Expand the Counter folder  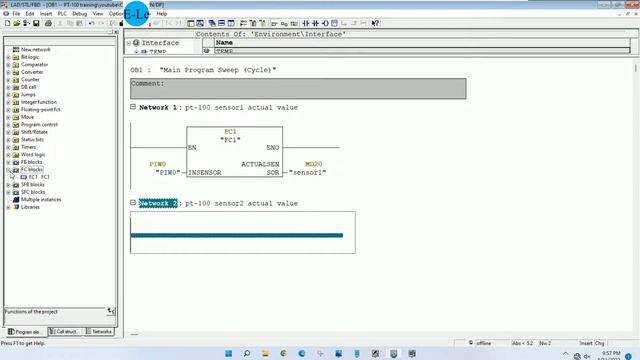8,80
